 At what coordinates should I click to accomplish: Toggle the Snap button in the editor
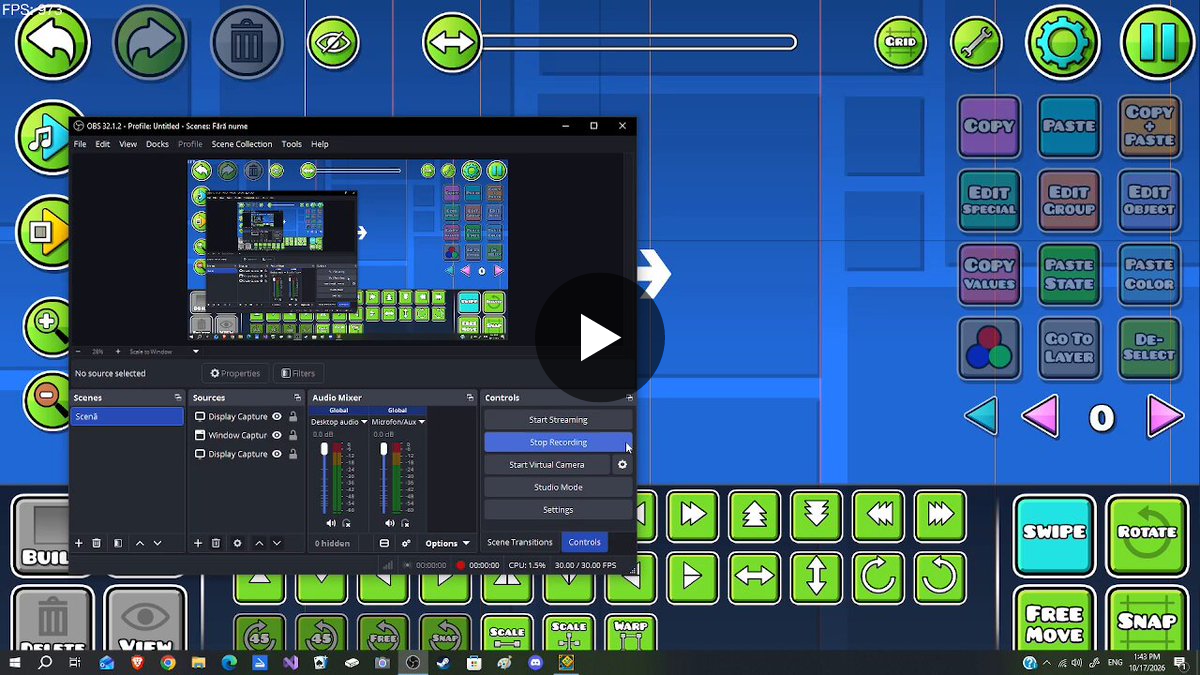pos(1147,621)
